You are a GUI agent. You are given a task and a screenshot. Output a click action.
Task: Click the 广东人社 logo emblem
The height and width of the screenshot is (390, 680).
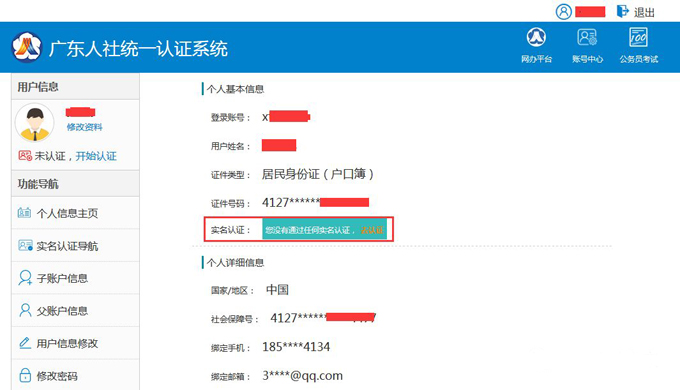(26, 47)
